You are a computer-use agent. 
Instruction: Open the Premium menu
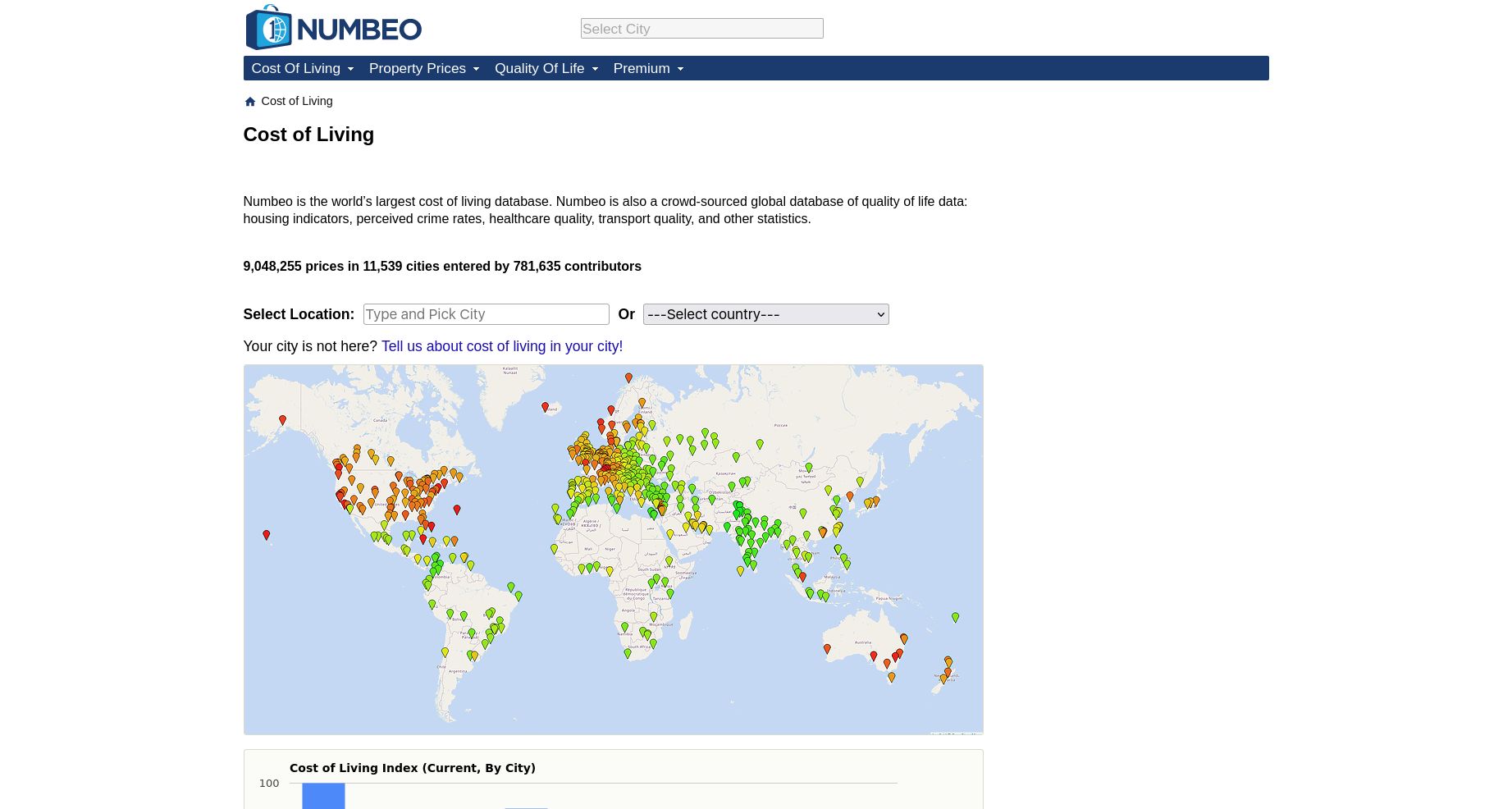[x=641, y=68]
